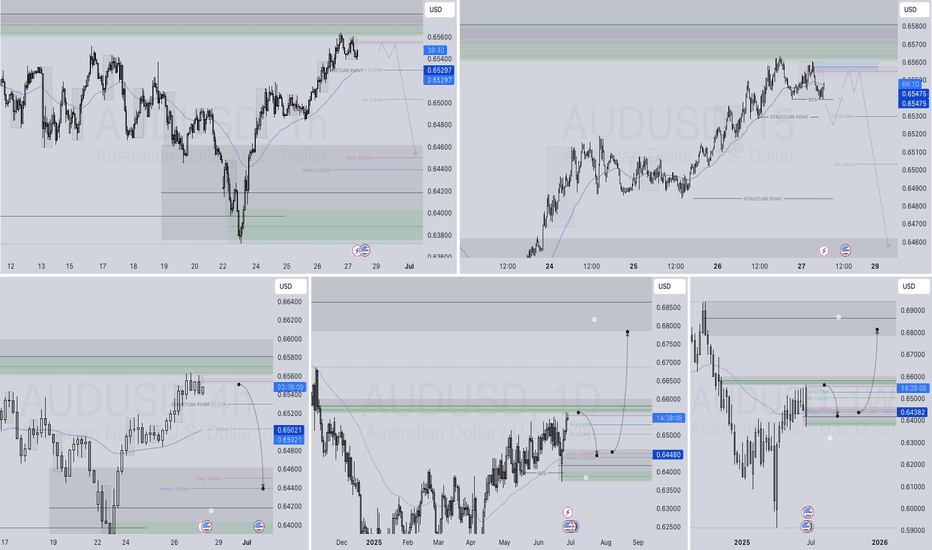The height and width of the screenshot is (550, 932).
Task: Click the 0.69000 price on 1W chart axis
Action: coord(913,310)
